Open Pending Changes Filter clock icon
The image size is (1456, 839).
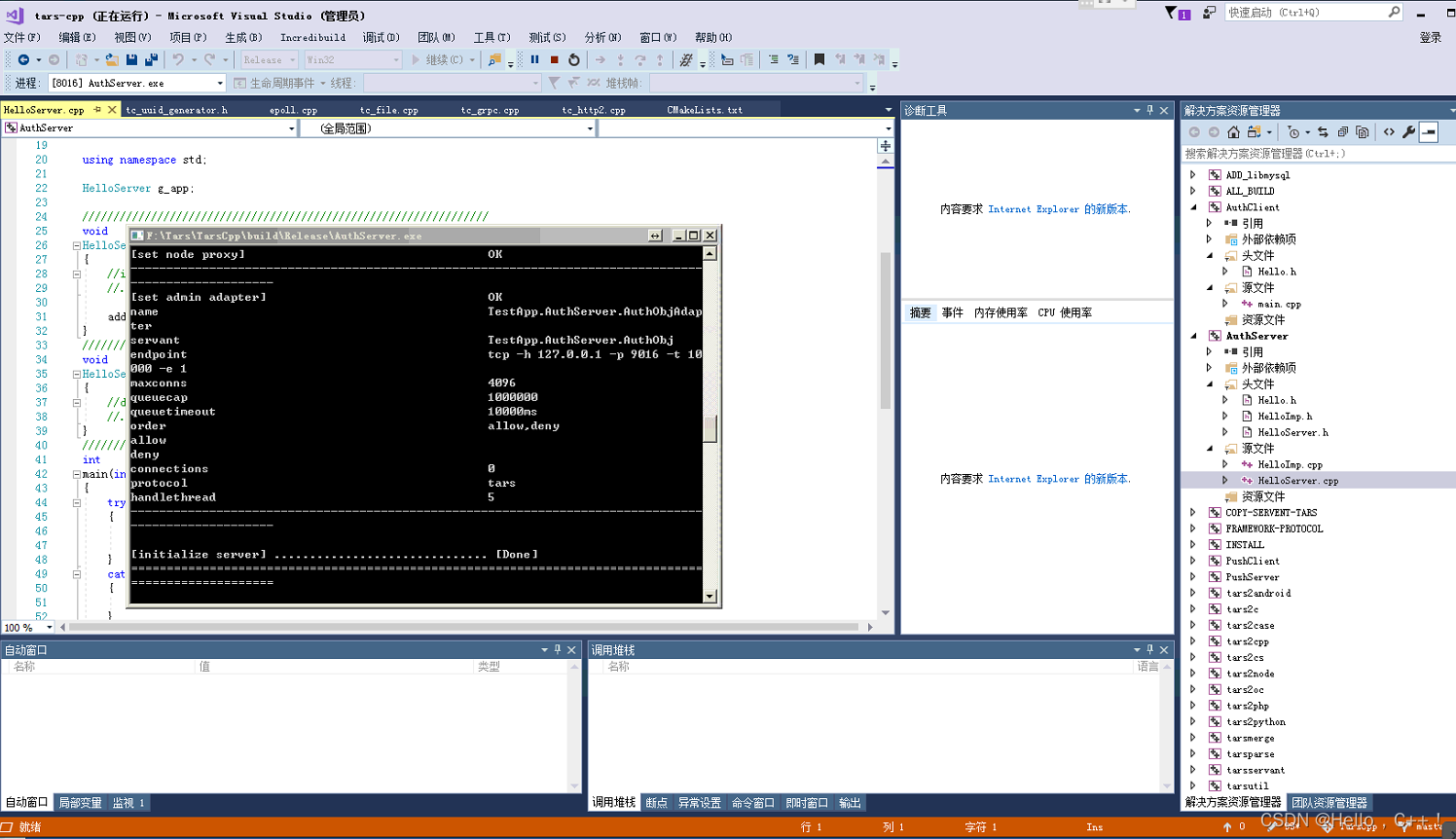coord(1293,131)
